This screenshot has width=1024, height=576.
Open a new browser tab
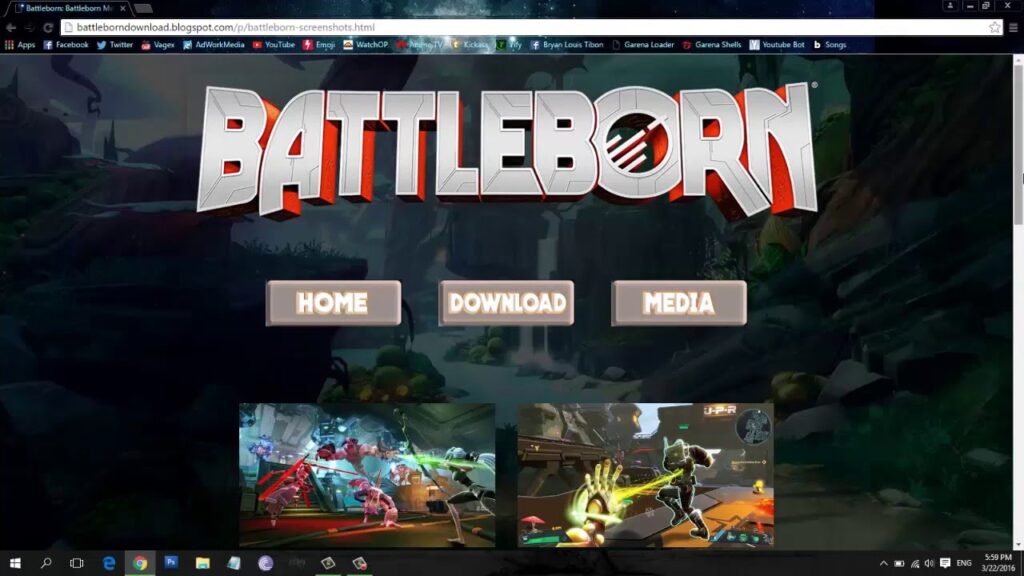[x=144, y=8]
